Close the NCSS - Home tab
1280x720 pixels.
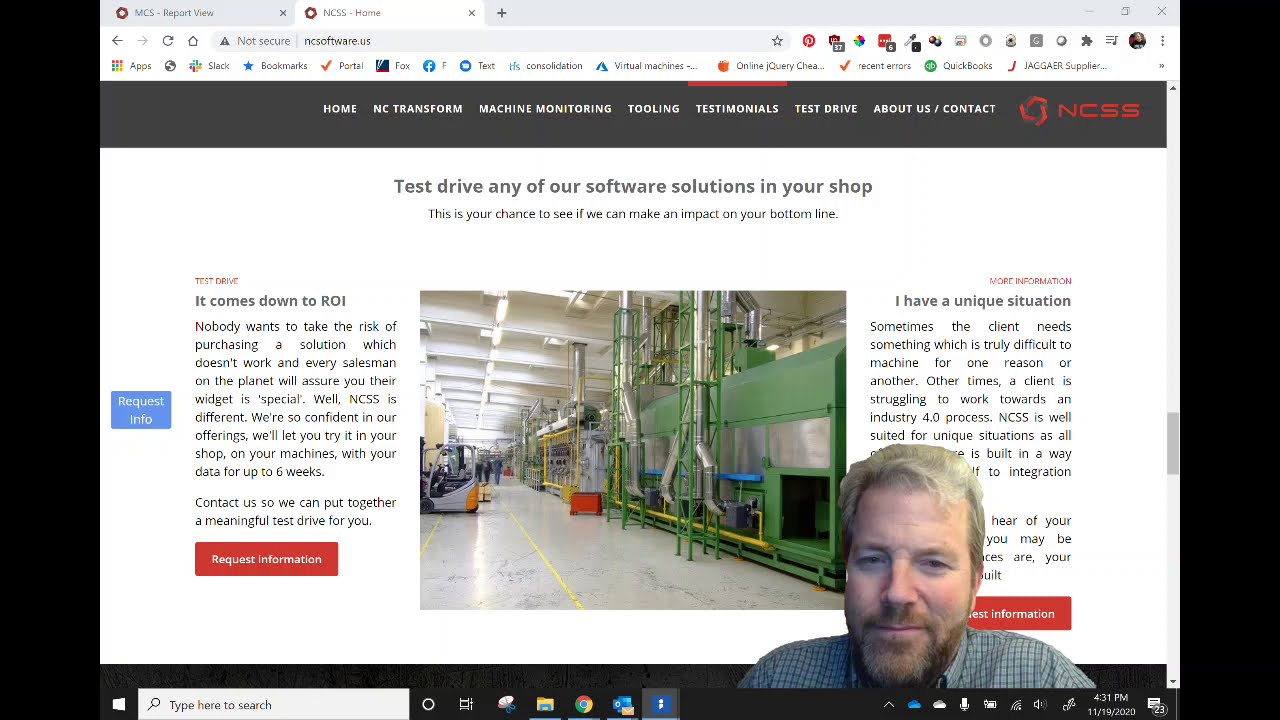pyautogui.click(x=471, y=13)
